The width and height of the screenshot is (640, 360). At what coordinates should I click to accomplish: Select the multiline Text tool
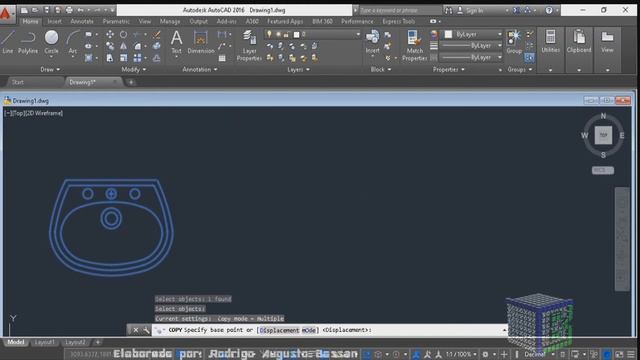[176, 42]
